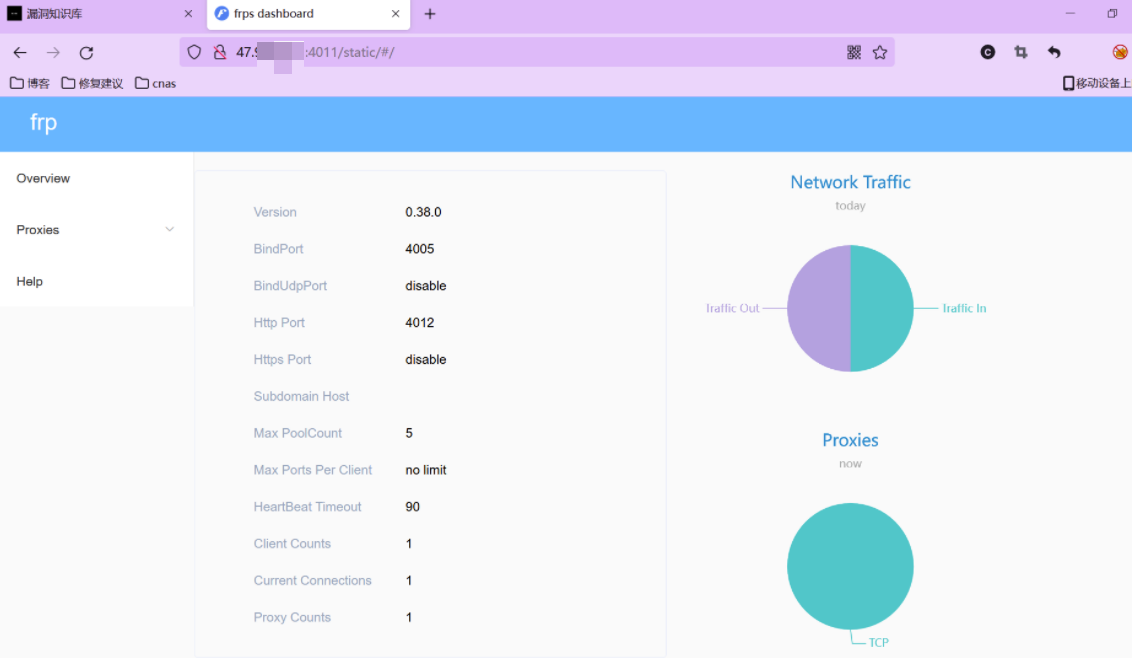This screenshot has width=1133, height=658.
Task: Click the Current Connections label
Action: click(x=312, y=581)
